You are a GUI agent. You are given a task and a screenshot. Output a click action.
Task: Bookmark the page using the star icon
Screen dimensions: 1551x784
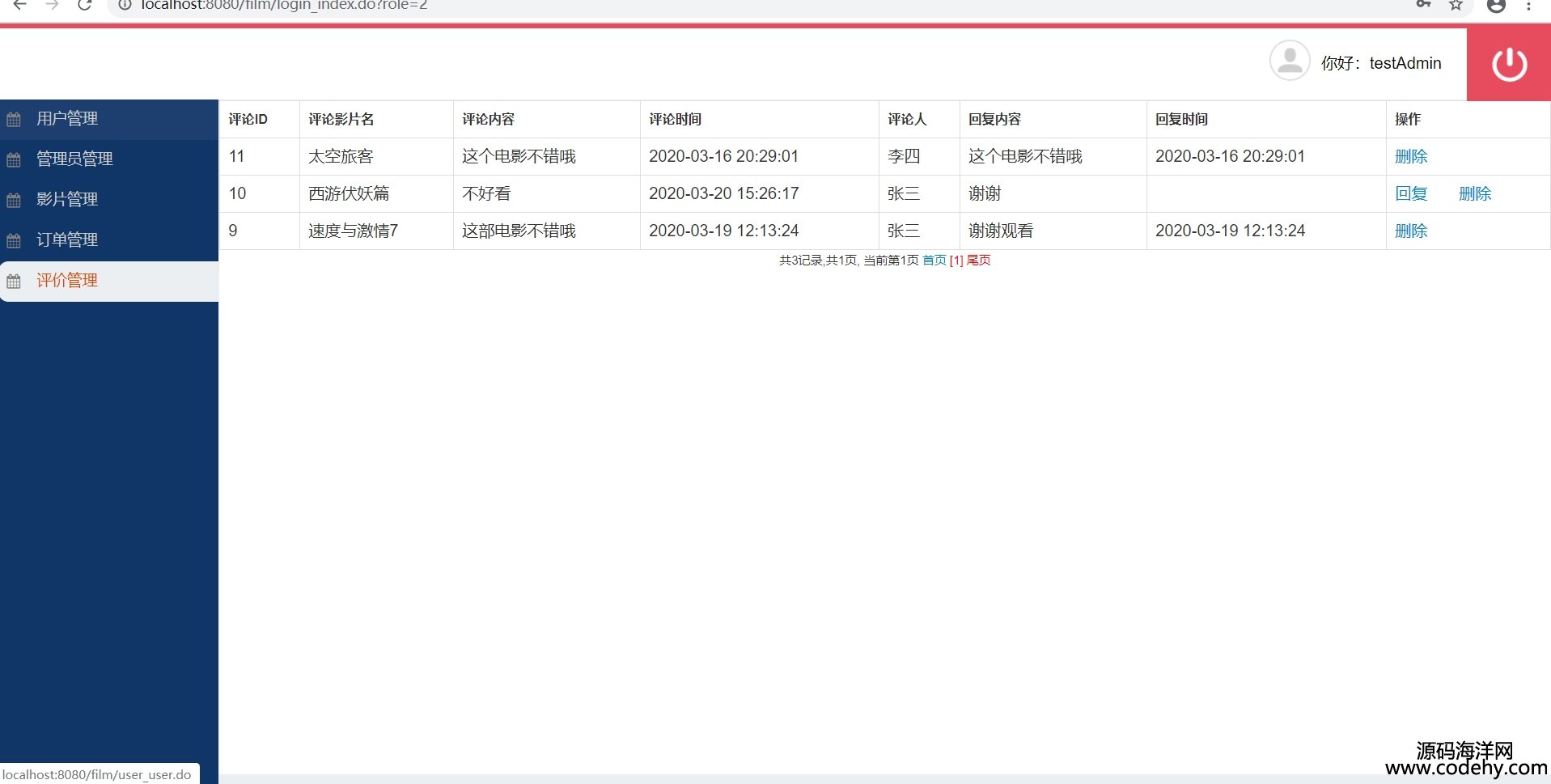(x=1456, y=5)
